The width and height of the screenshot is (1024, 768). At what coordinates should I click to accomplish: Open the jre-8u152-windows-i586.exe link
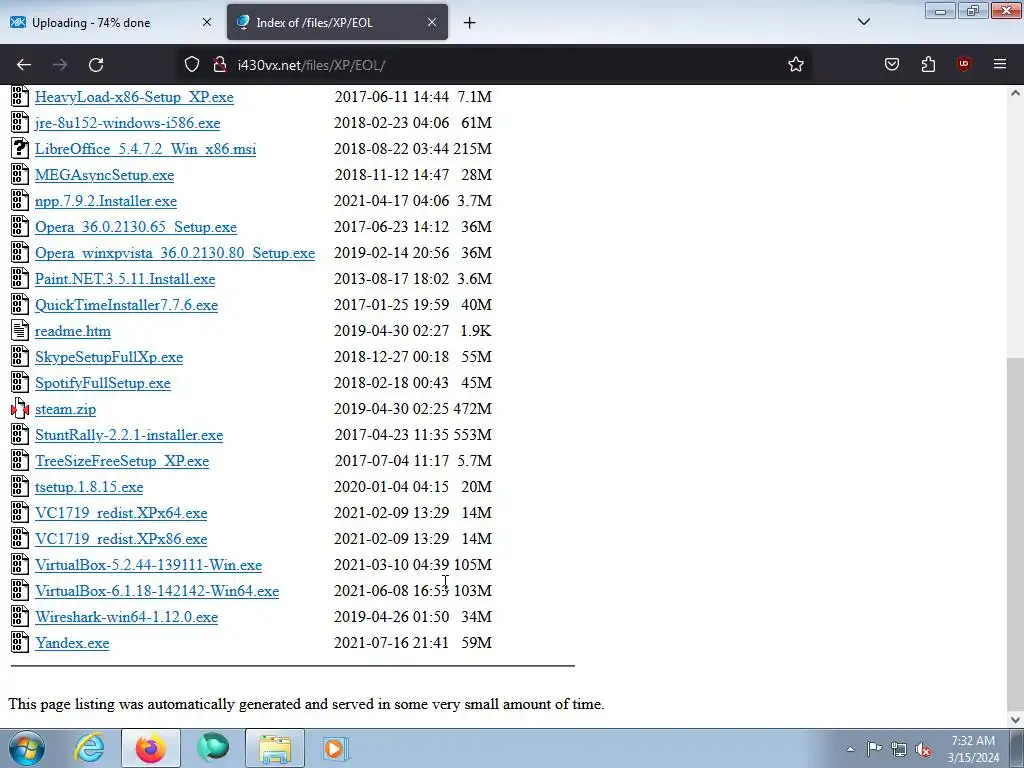pyautogui.click(x=127, y=123)
